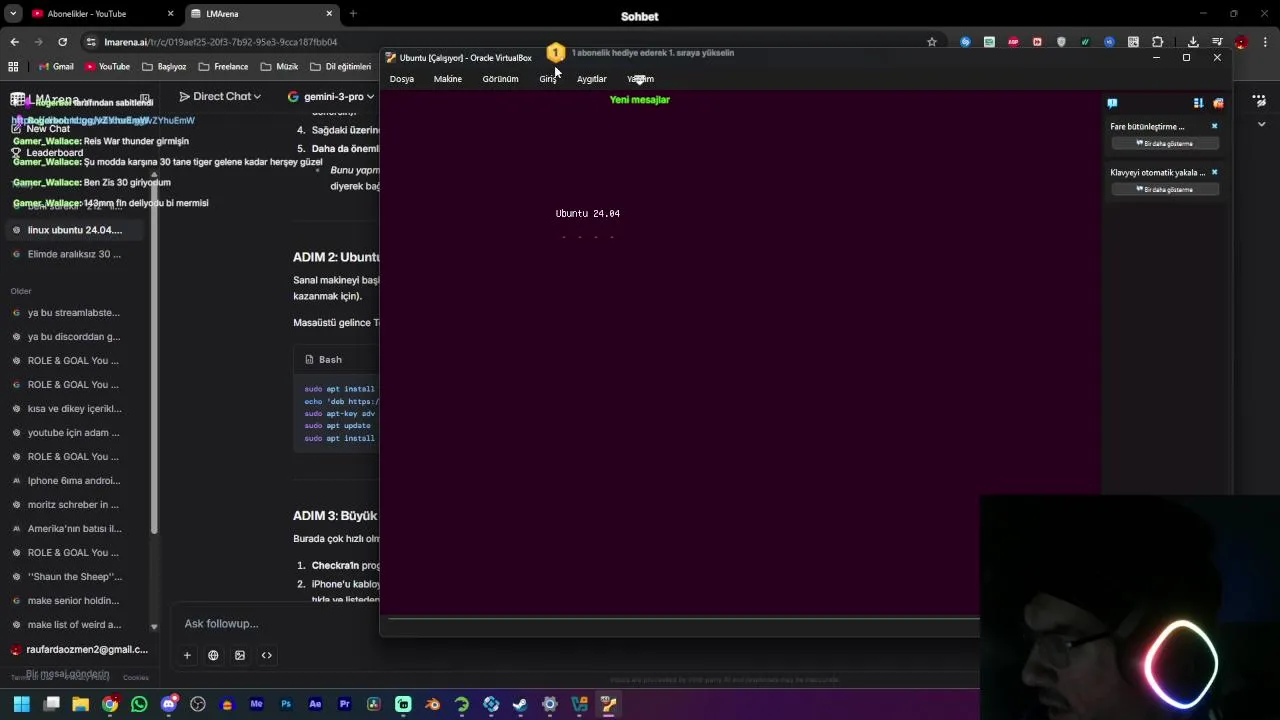Open the 'ya bu streamlabste...' chat

(75, 312)
